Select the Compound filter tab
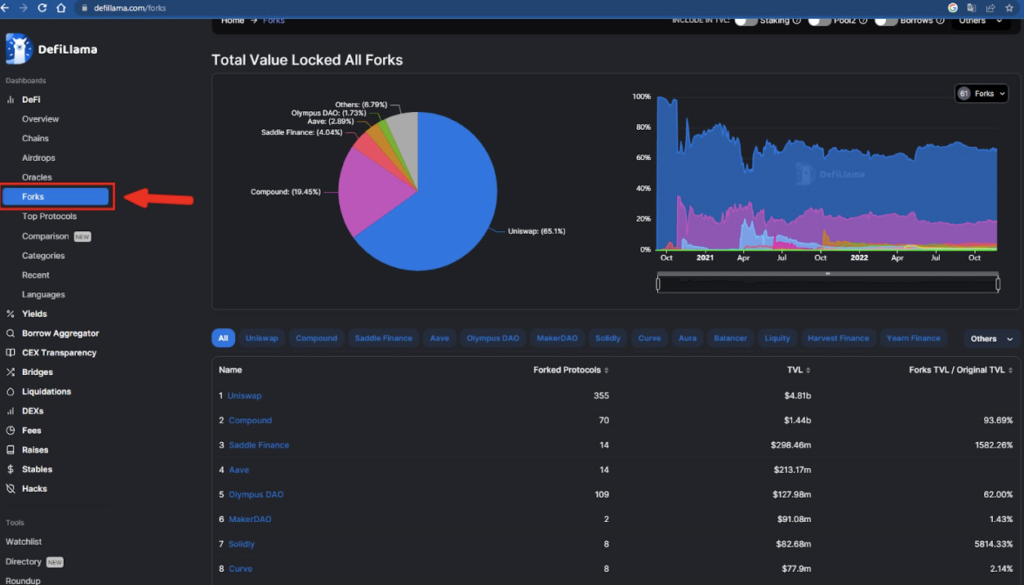 (317, 338)
